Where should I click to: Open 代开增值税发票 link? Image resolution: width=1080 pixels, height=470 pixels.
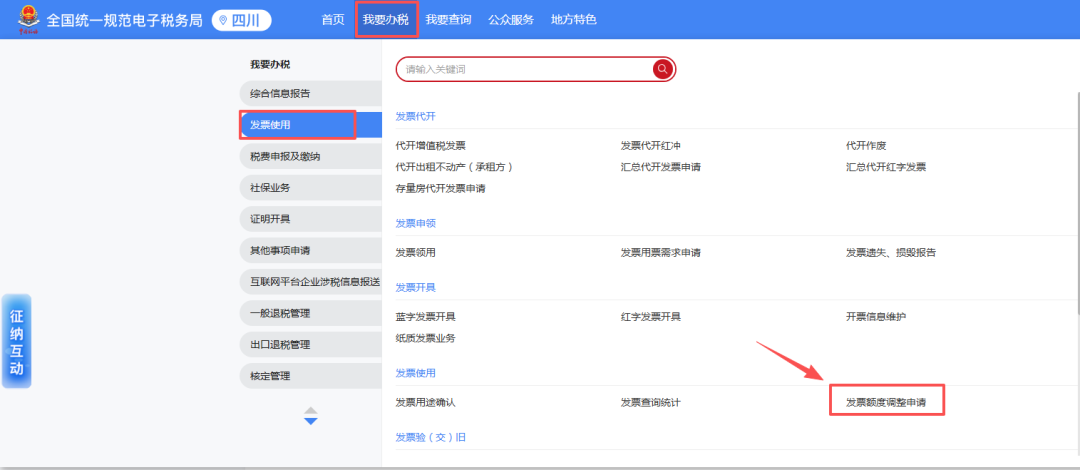430,145
